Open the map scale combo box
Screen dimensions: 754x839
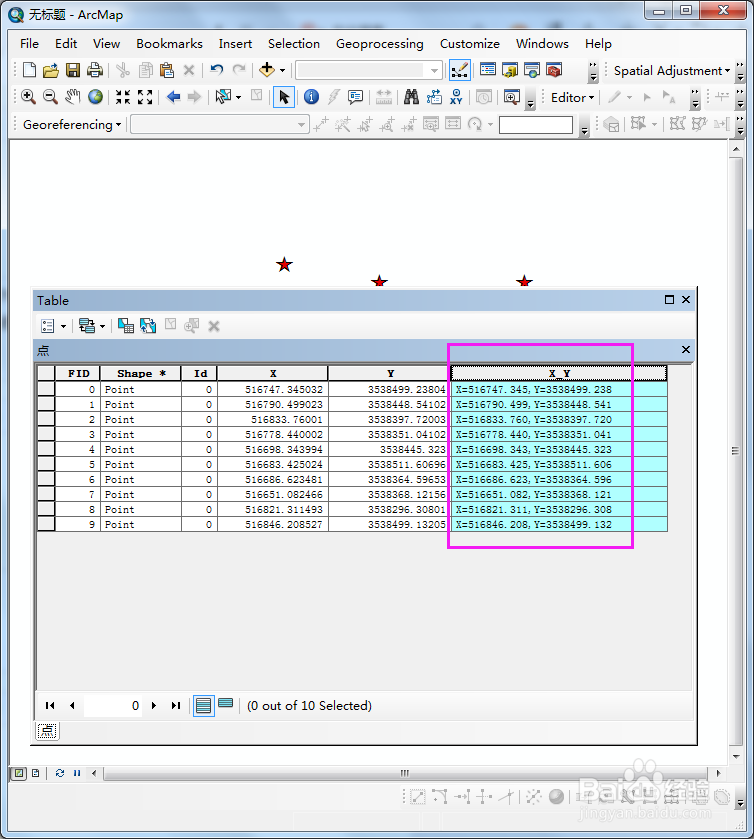click(x=369, y=70)
